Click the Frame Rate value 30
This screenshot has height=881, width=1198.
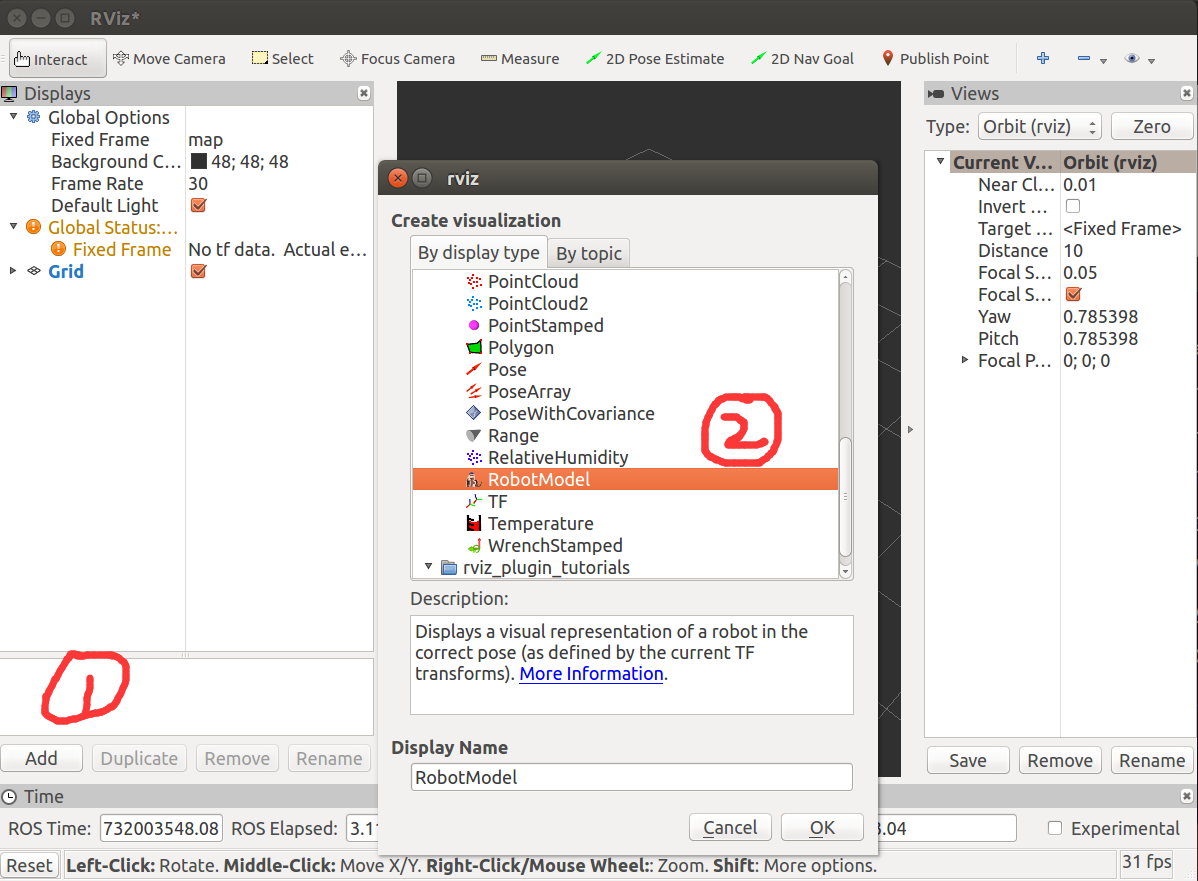(x=198, y=183)
